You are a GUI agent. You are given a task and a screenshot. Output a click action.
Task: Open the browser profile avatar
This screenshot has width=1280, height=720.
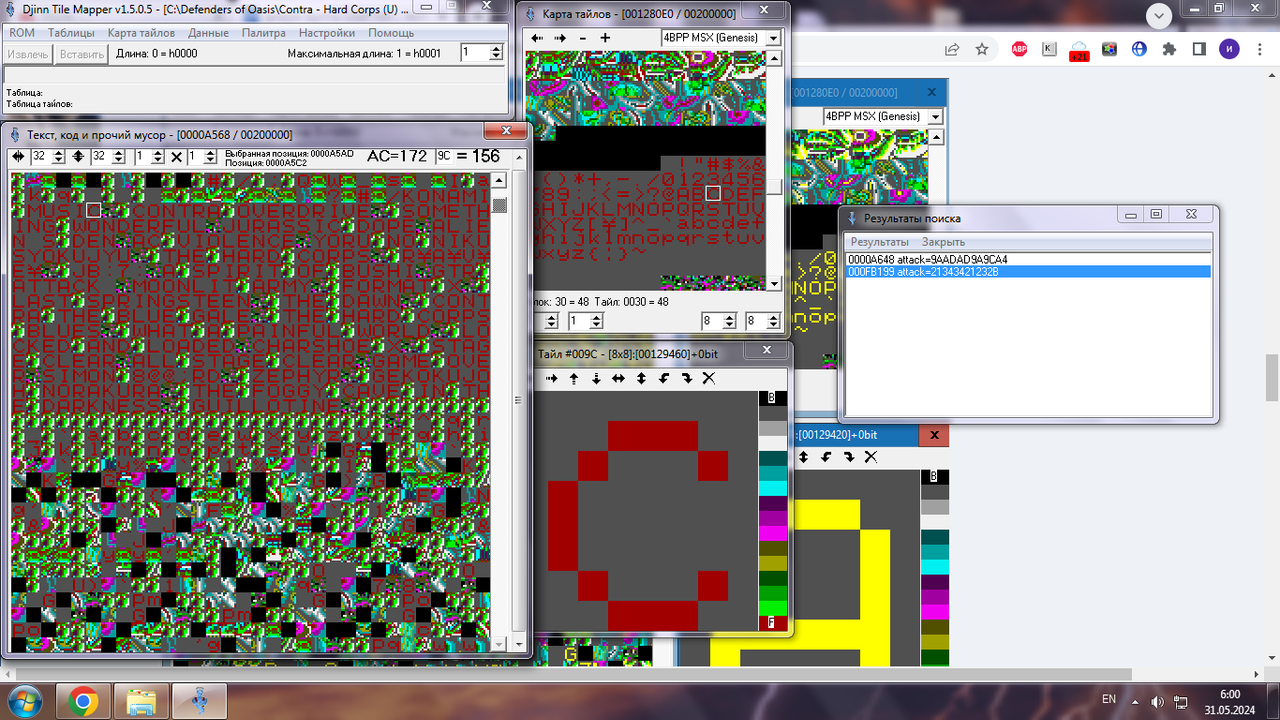1229,49
